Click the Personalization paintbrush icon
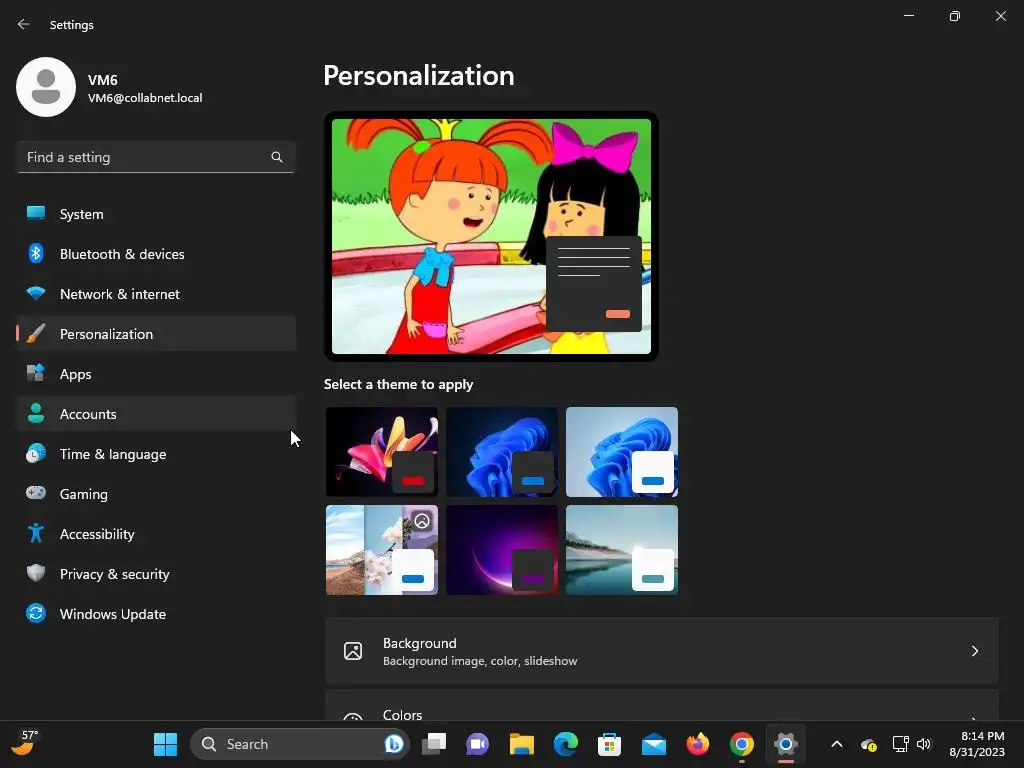This screenshot has width=1024, height=768. click(x=36, y=334)
